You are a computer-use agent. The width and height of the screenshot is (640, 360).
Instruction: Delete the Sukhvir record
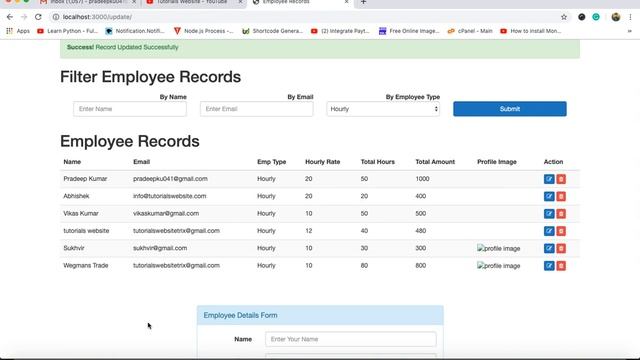pos(561,248)
